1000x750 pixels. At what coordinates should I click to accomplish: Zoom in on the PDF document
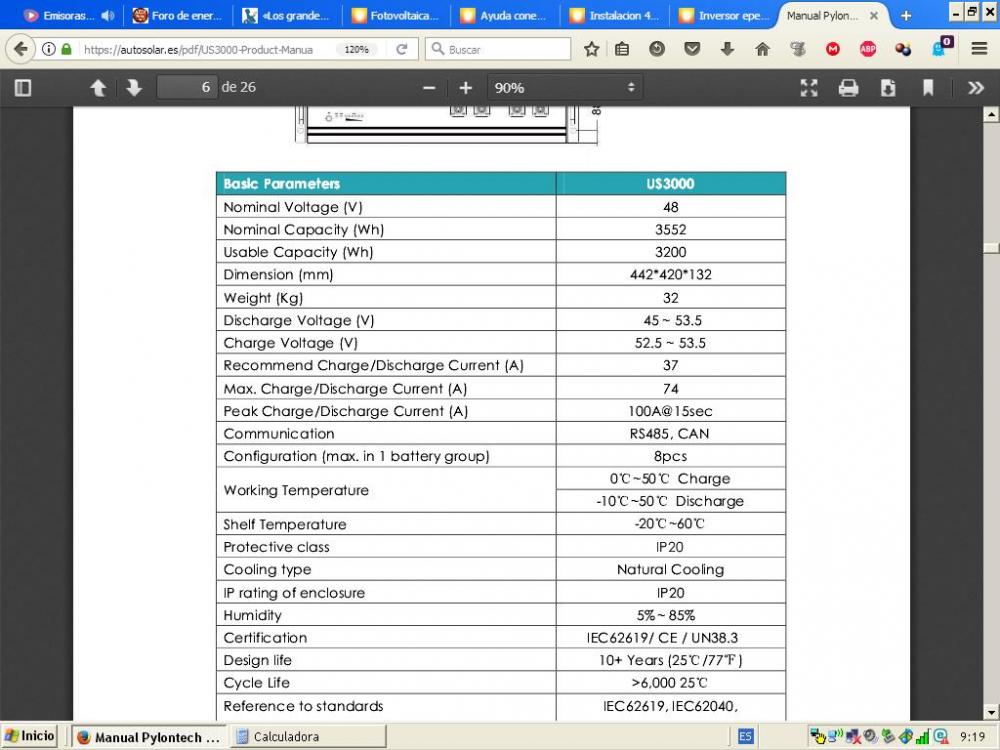[x=466, y=88]
